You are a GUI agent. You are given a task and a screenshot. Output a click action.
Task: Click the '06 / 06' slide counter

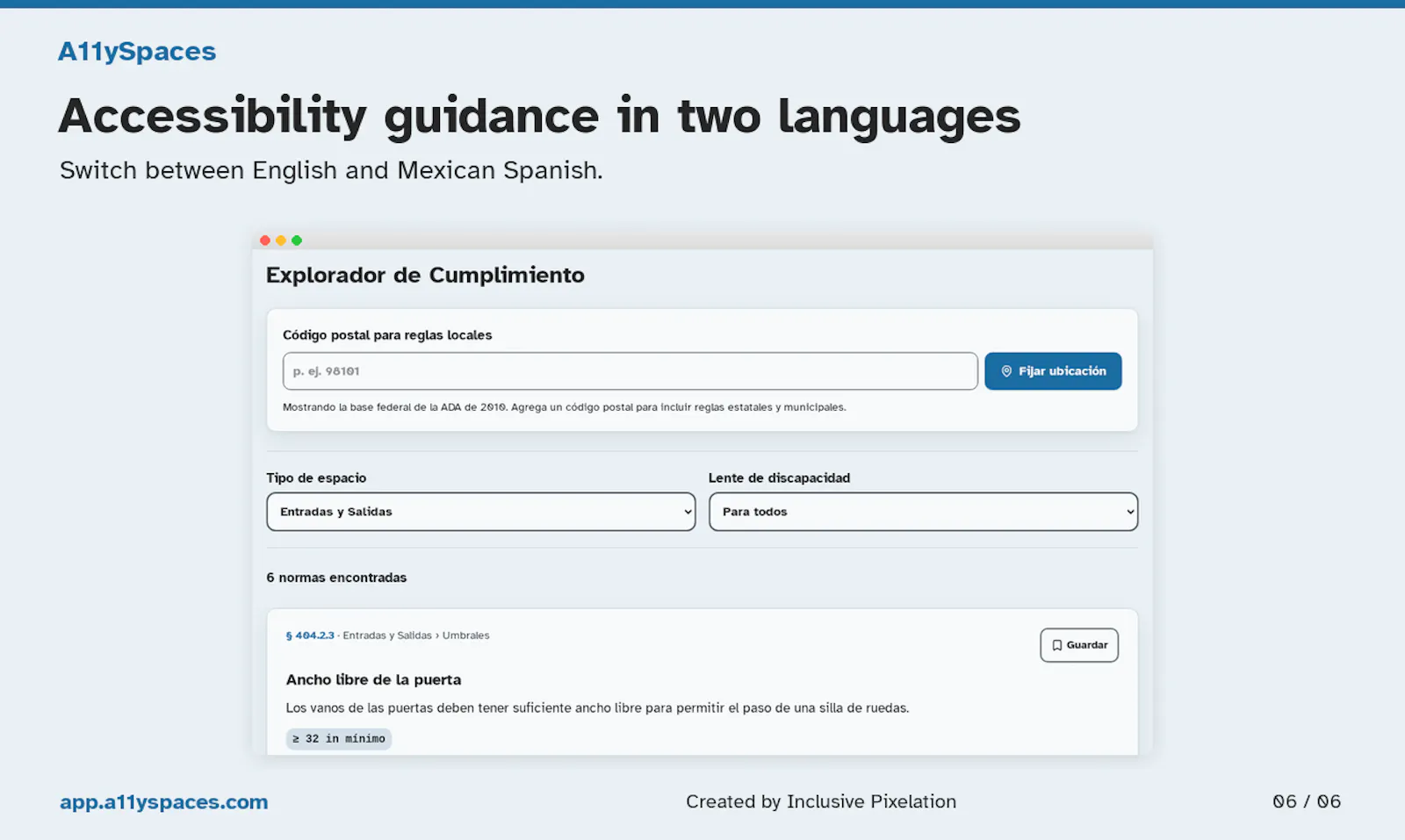tap(1307, 801)
